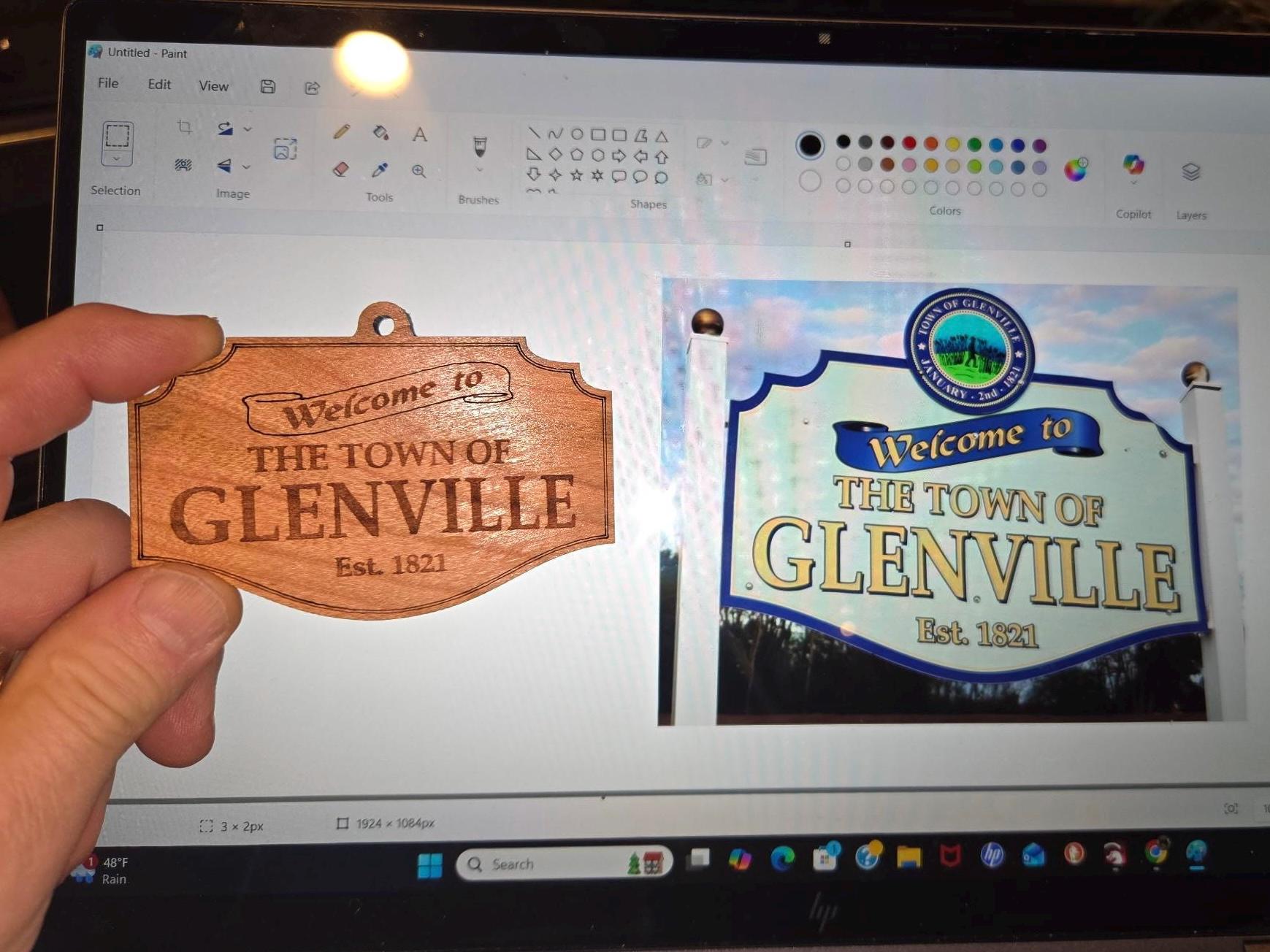The width and height of the screenshot is (1270, 952).
Task: Select the Brushes tool icon
Action: [x=480, y=146]
